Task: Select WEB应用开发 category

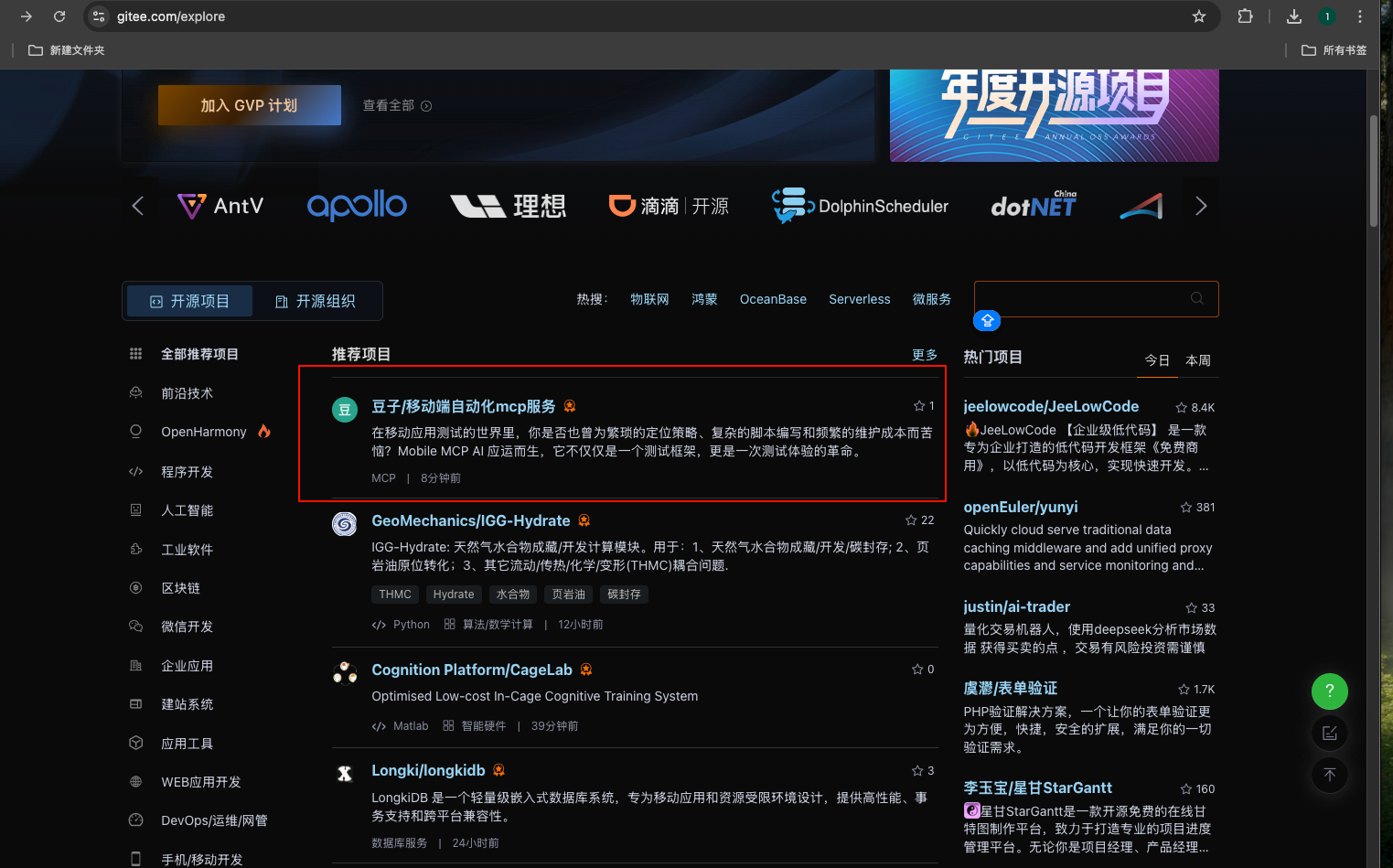Action: point(201,782)
